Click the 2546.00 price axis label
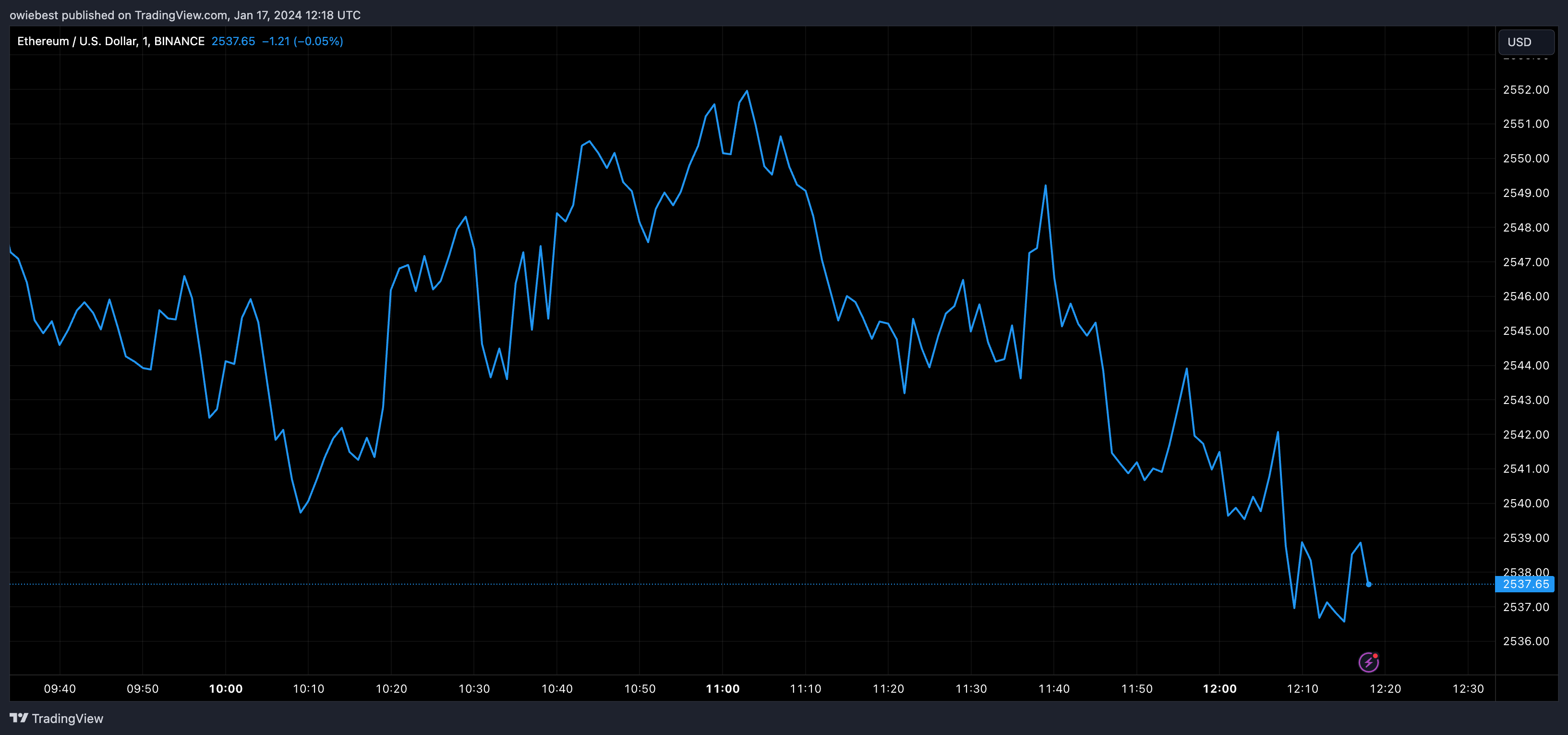1568x735 pixels. [1526, 296]
